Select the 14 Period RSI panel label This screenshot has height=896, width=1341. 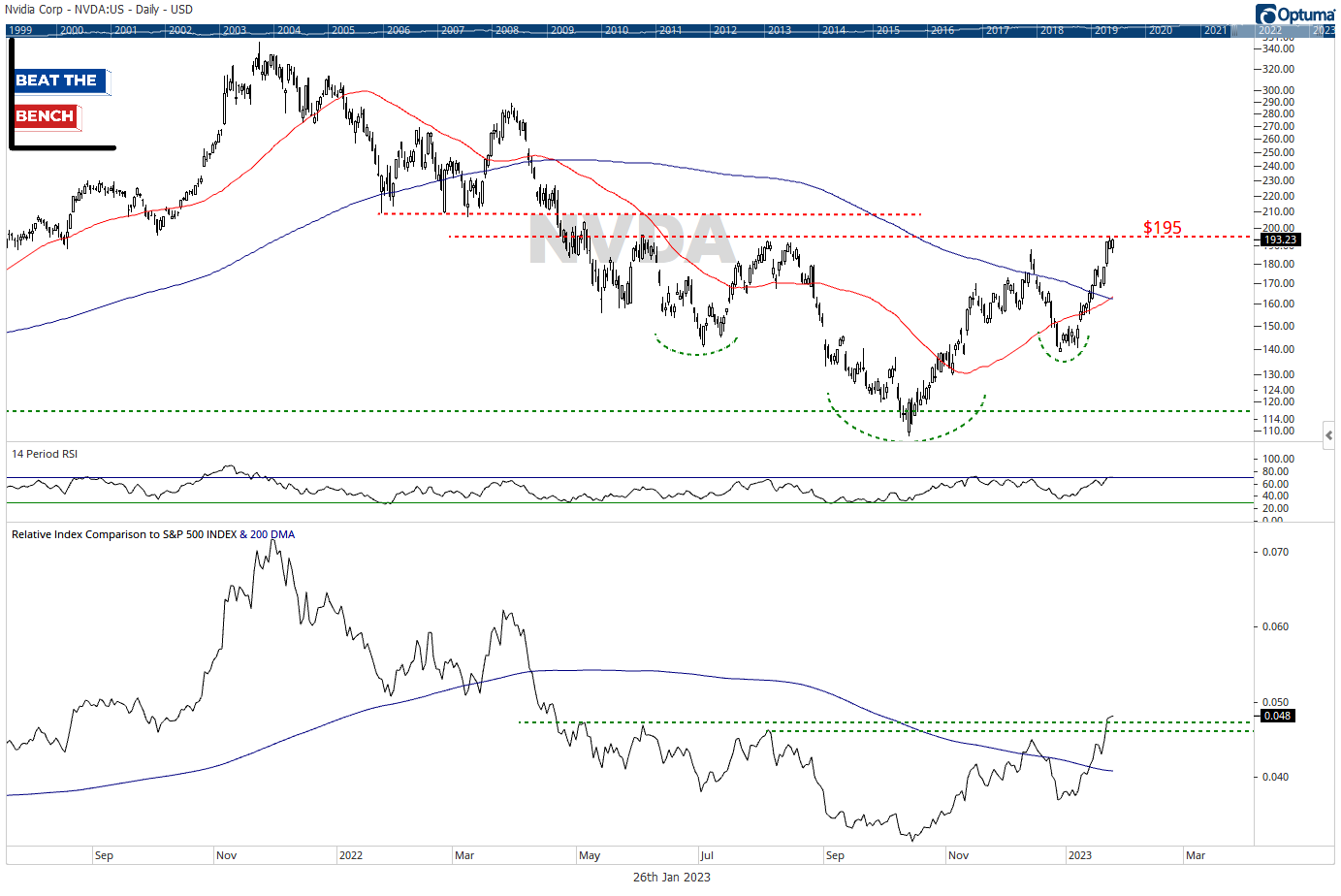coord(45,454)
